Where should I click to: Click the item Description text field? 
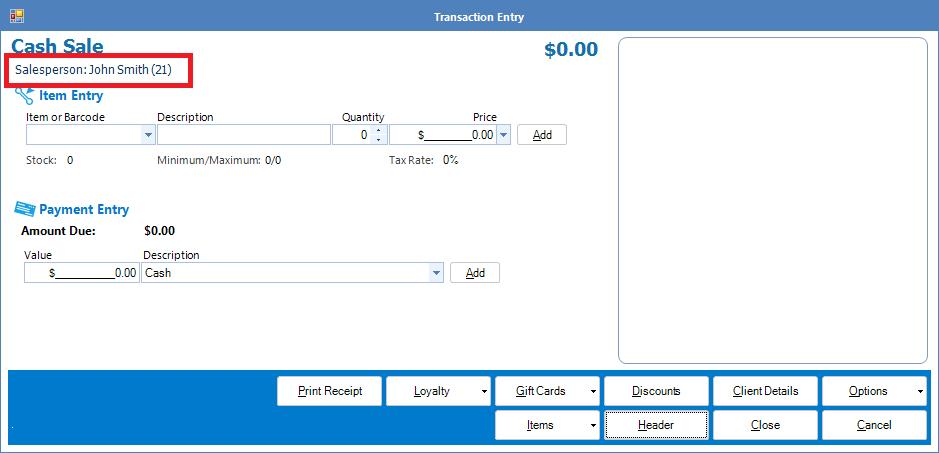pyautogui.click(x=243, y=135)
